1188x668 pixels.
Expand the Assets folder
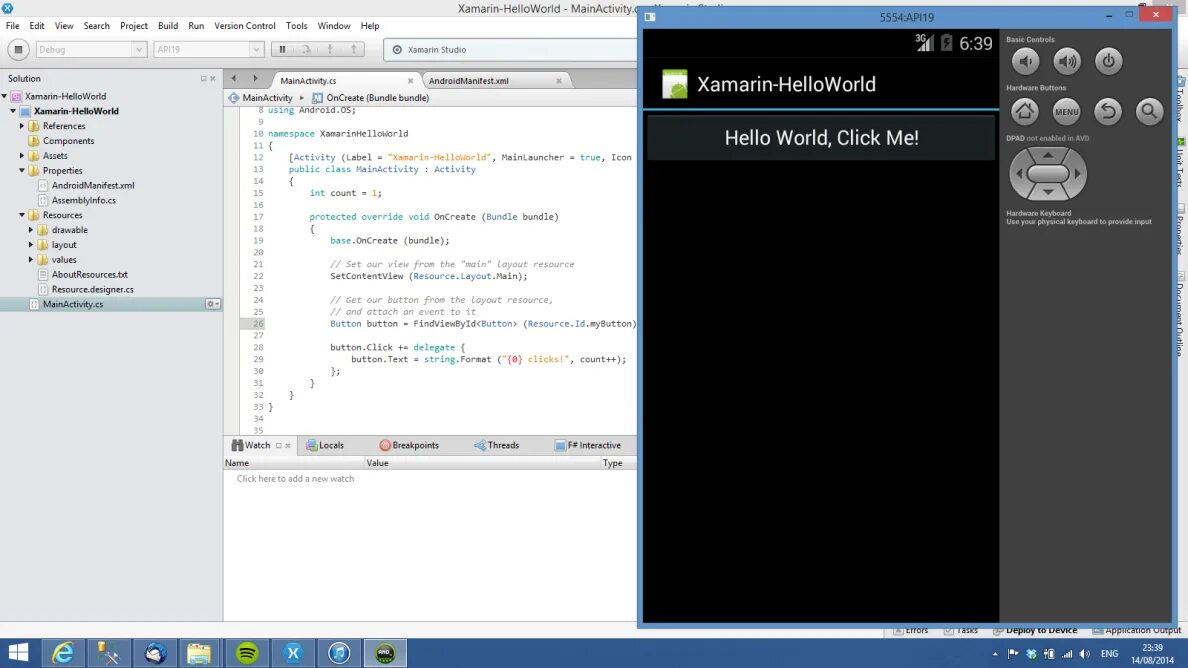click(22, 155)
